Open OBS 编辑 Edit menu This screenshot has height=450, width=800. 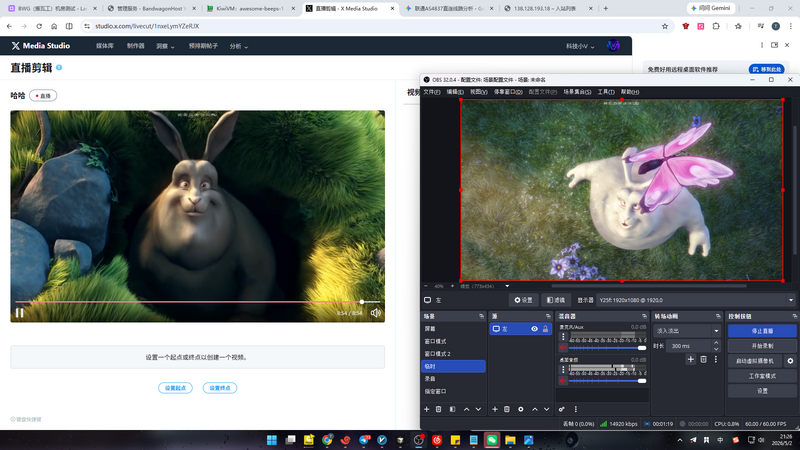[455, 92]
